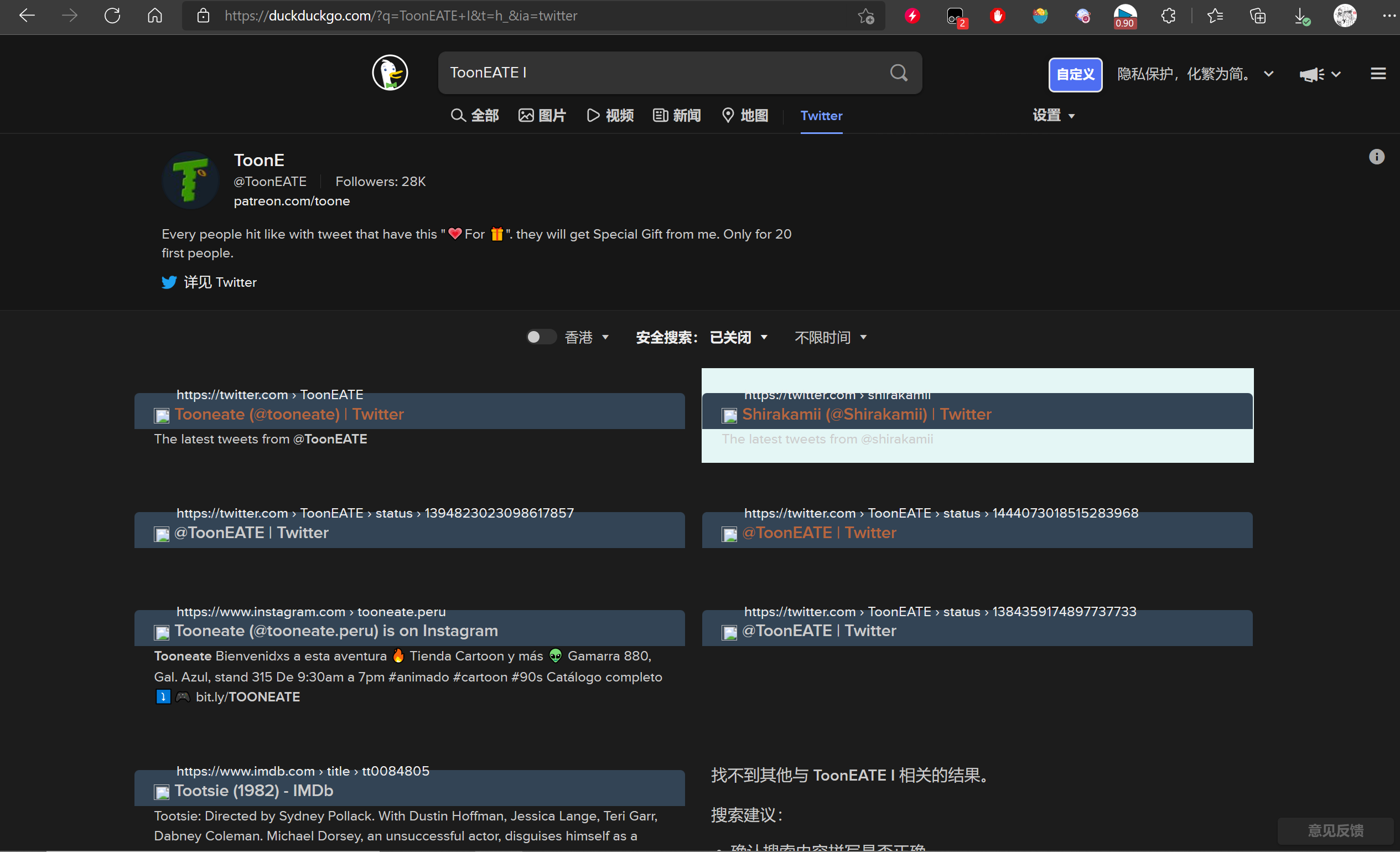Open the browser Extensions puzzle icon

[x=1168, y=16]
